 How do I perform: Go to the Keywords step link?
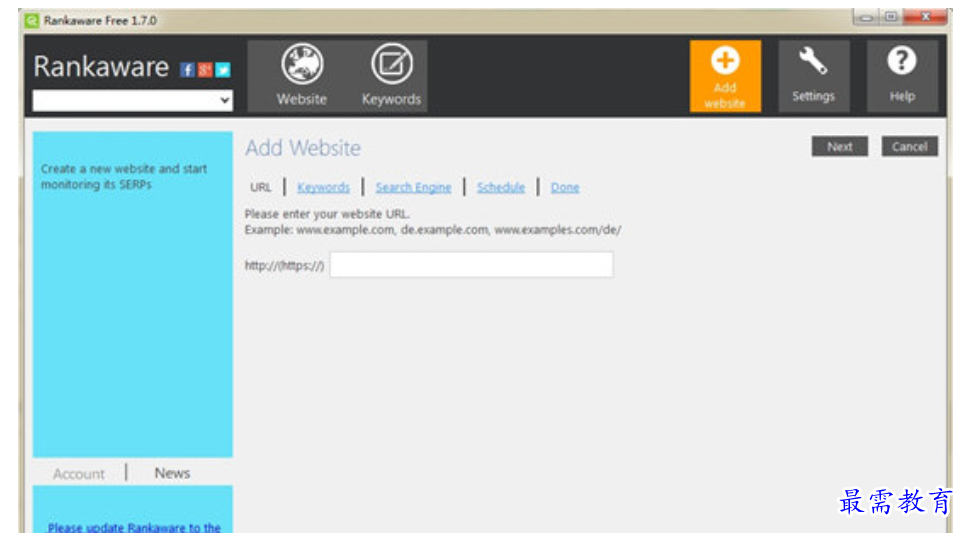tap(324, 187)
